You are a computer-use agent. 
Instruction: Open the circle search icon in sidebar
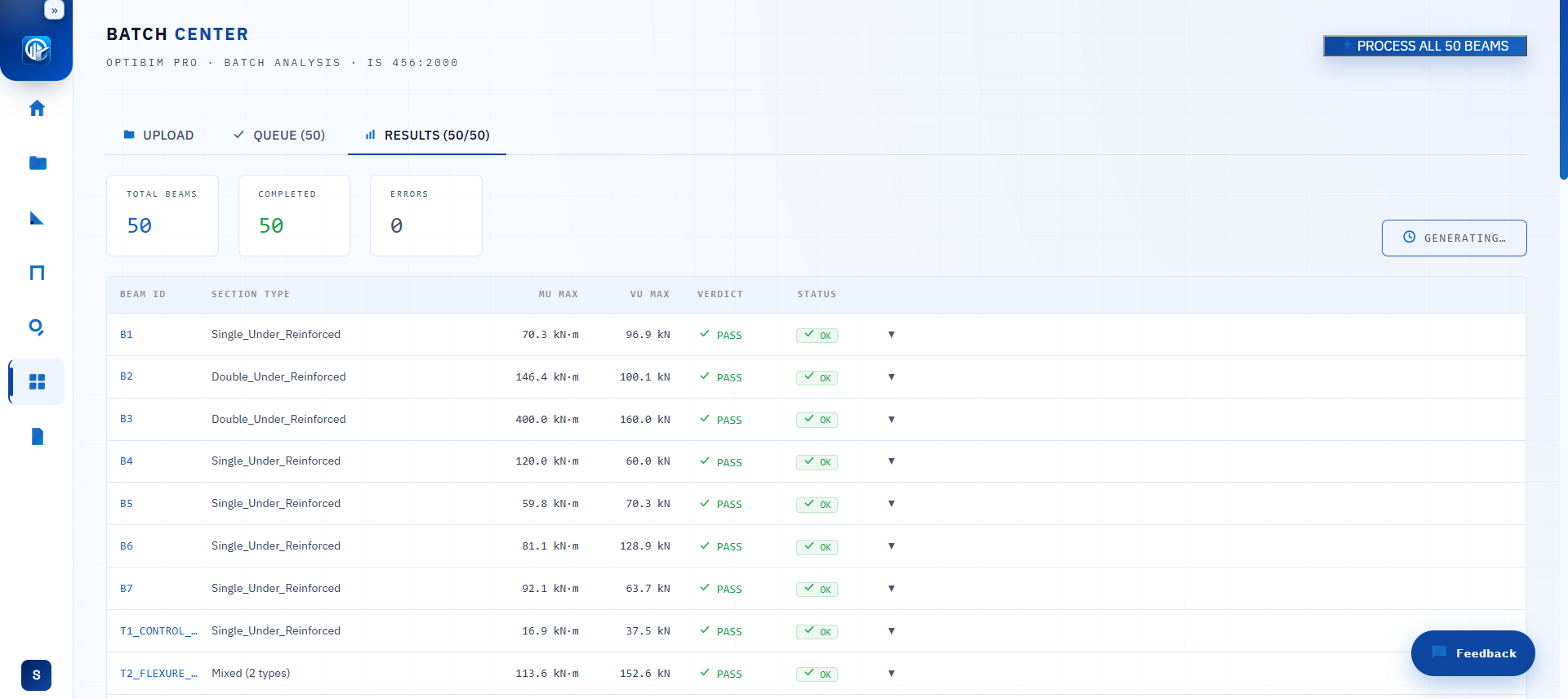(x=37, y=327)
